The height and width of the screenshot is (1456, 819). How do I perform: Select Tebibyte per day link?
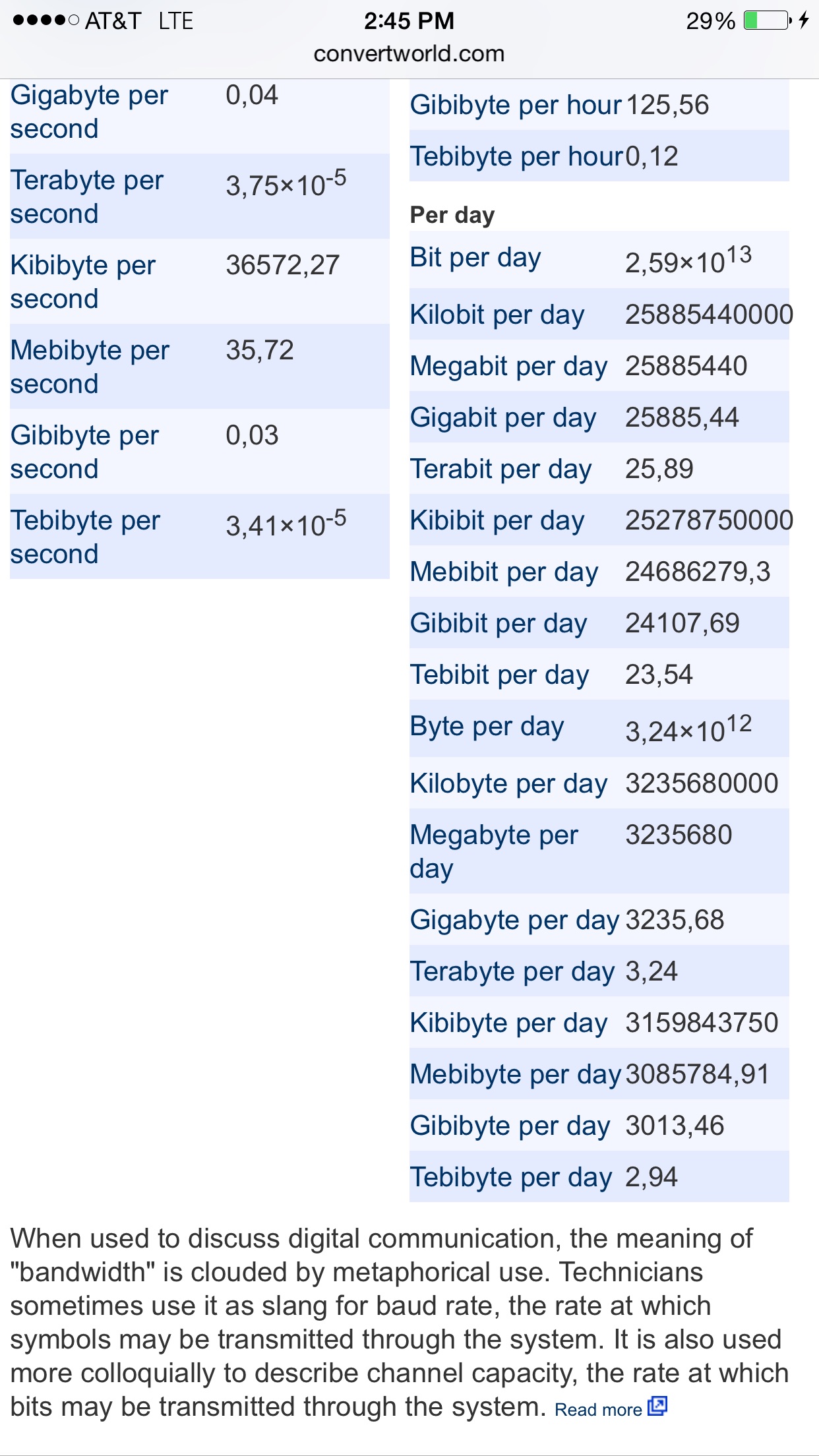[x=511, y=1177]
